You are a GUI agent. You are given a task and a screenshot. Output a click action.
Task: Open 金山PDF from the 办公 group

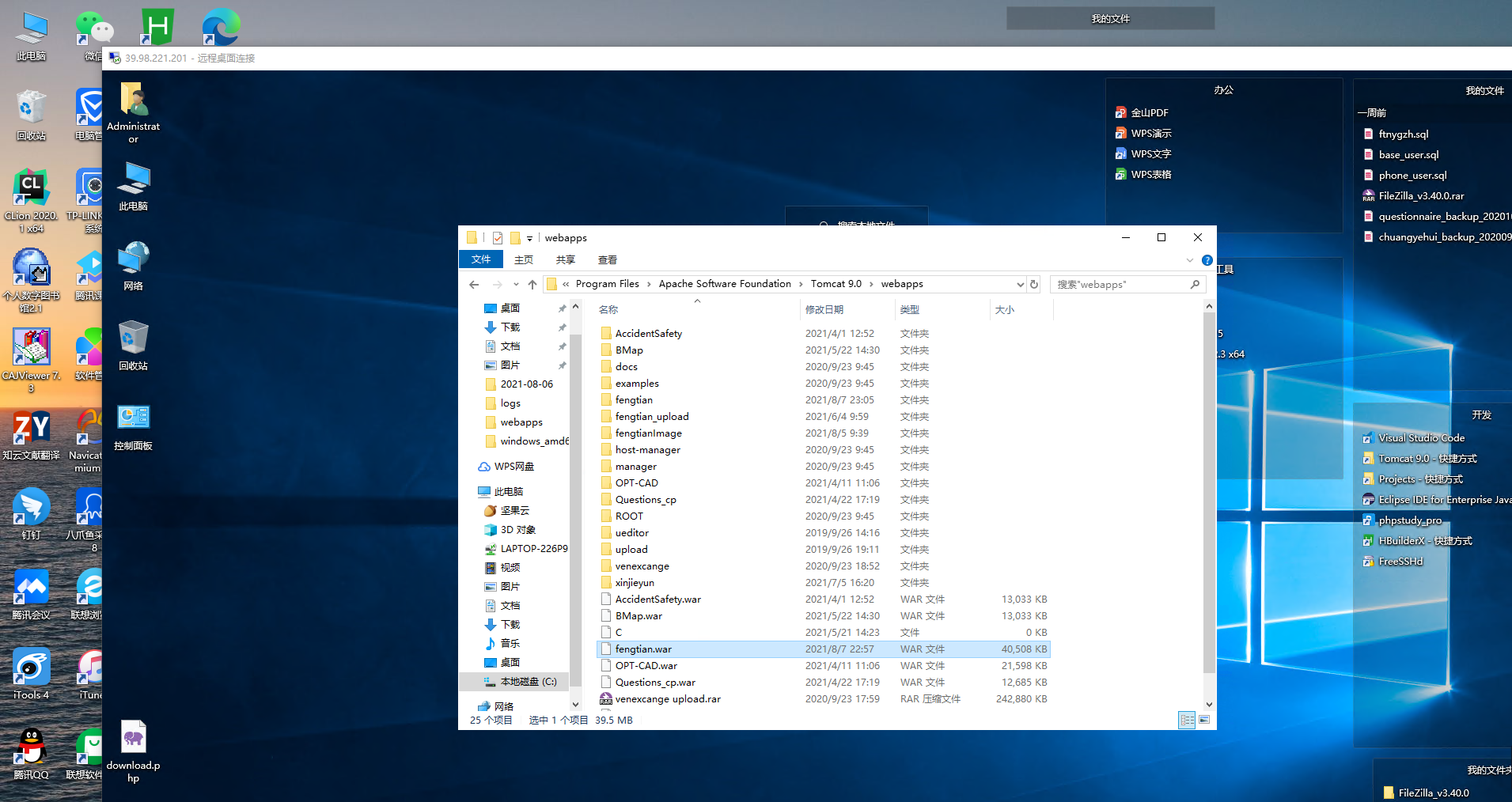point(1149,113)
